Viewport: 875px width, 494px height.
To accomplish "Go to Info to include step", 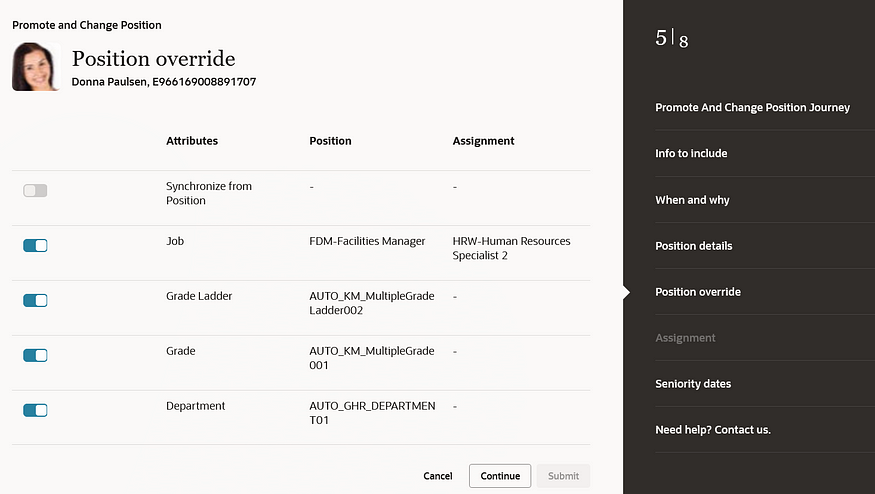I will click(691, 154).
